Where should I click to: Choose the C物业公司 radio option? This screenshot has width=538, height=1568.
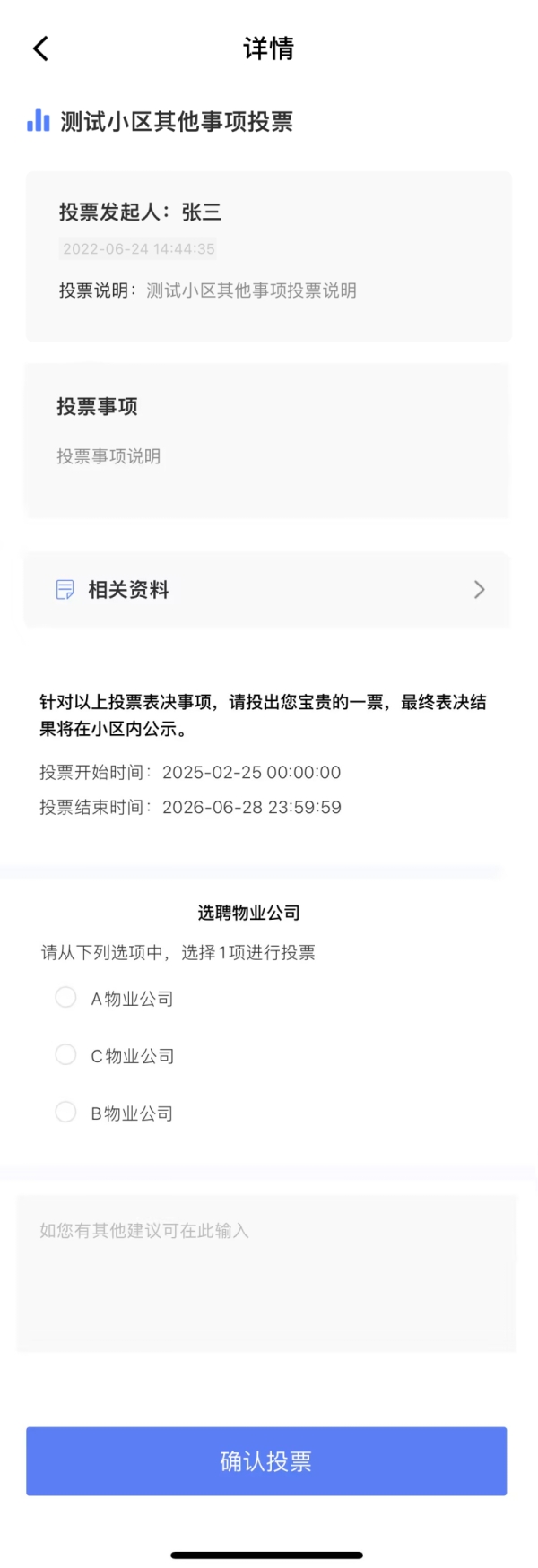pyautogui.click(x=65, y=1055)
